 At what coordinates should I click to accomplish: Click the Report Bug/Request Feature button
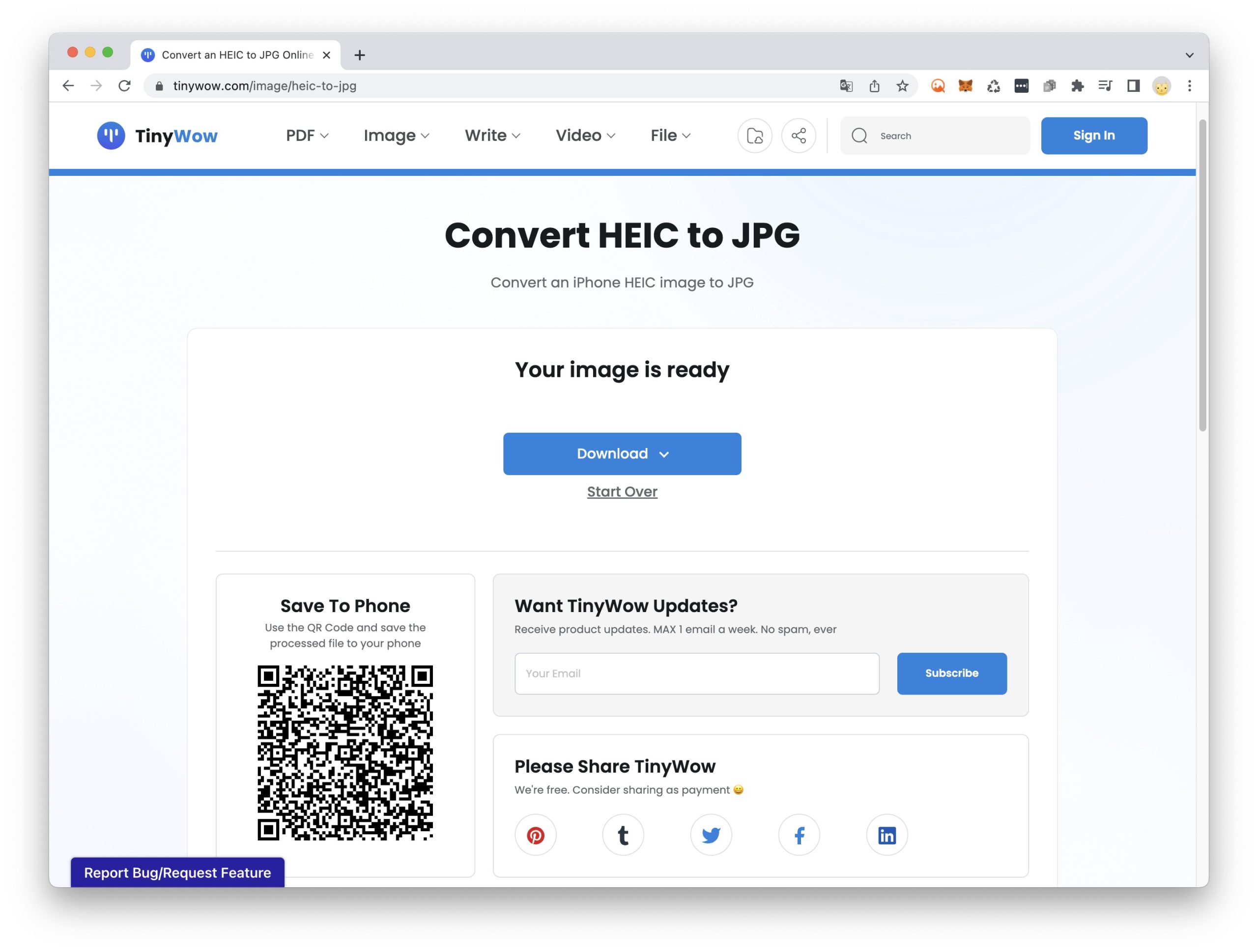pyautogui.click(x=177, y=872)
